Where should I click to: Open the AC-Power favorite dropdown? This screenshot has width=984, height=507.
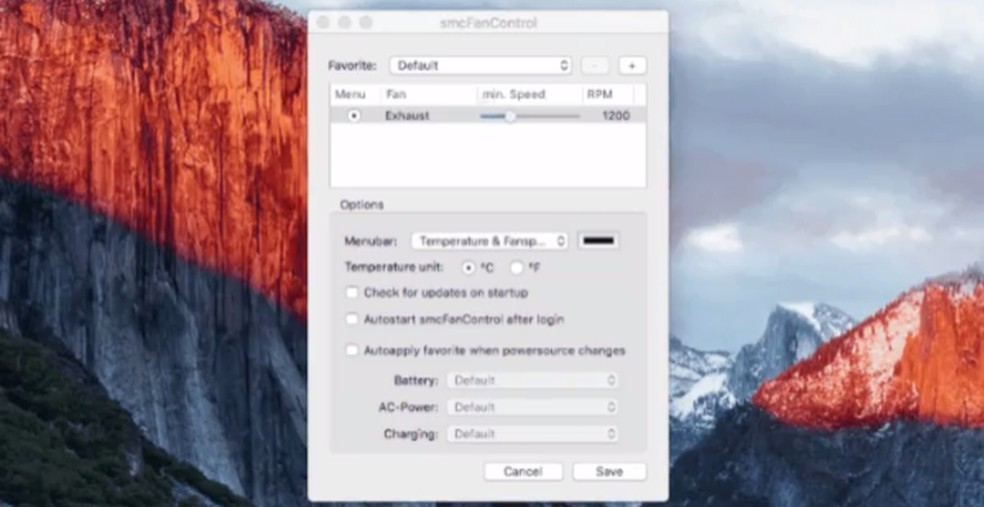click(x=532, y=407)
